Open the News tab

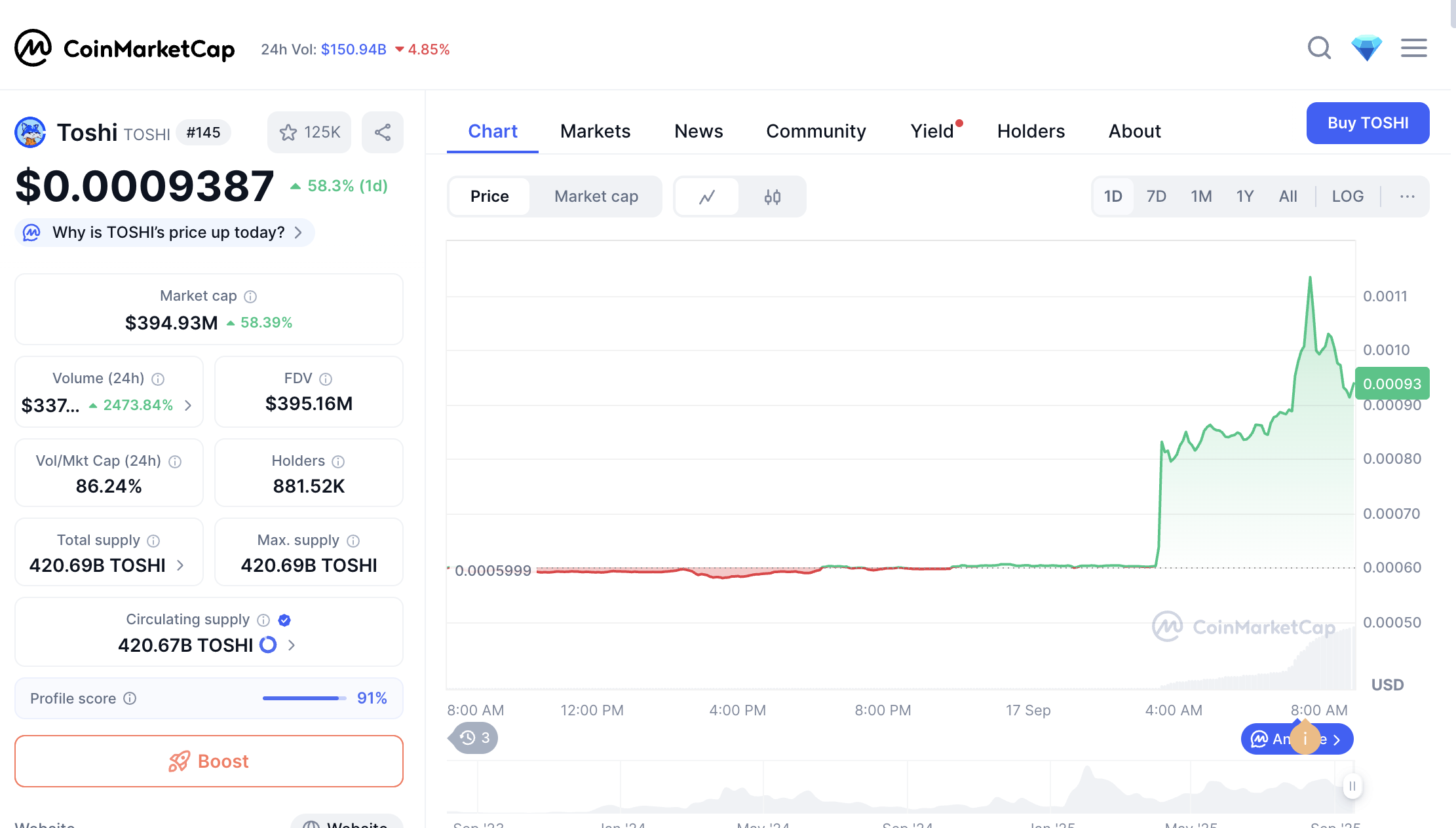(699, 131)
